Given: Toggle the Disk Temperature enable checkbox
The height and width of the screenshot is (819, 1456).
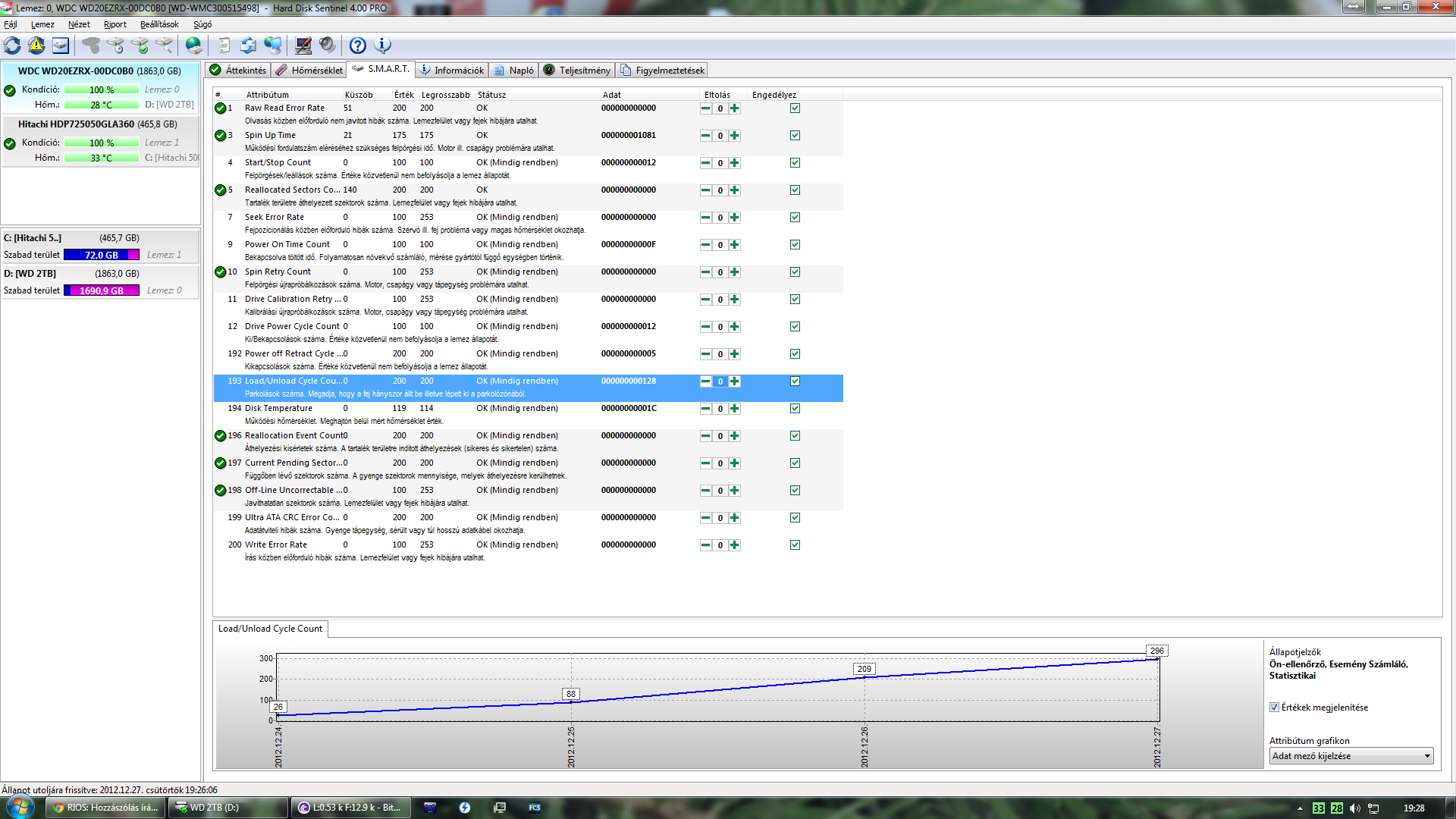Looking at the screenshot, I should click(x=795, y=409).
